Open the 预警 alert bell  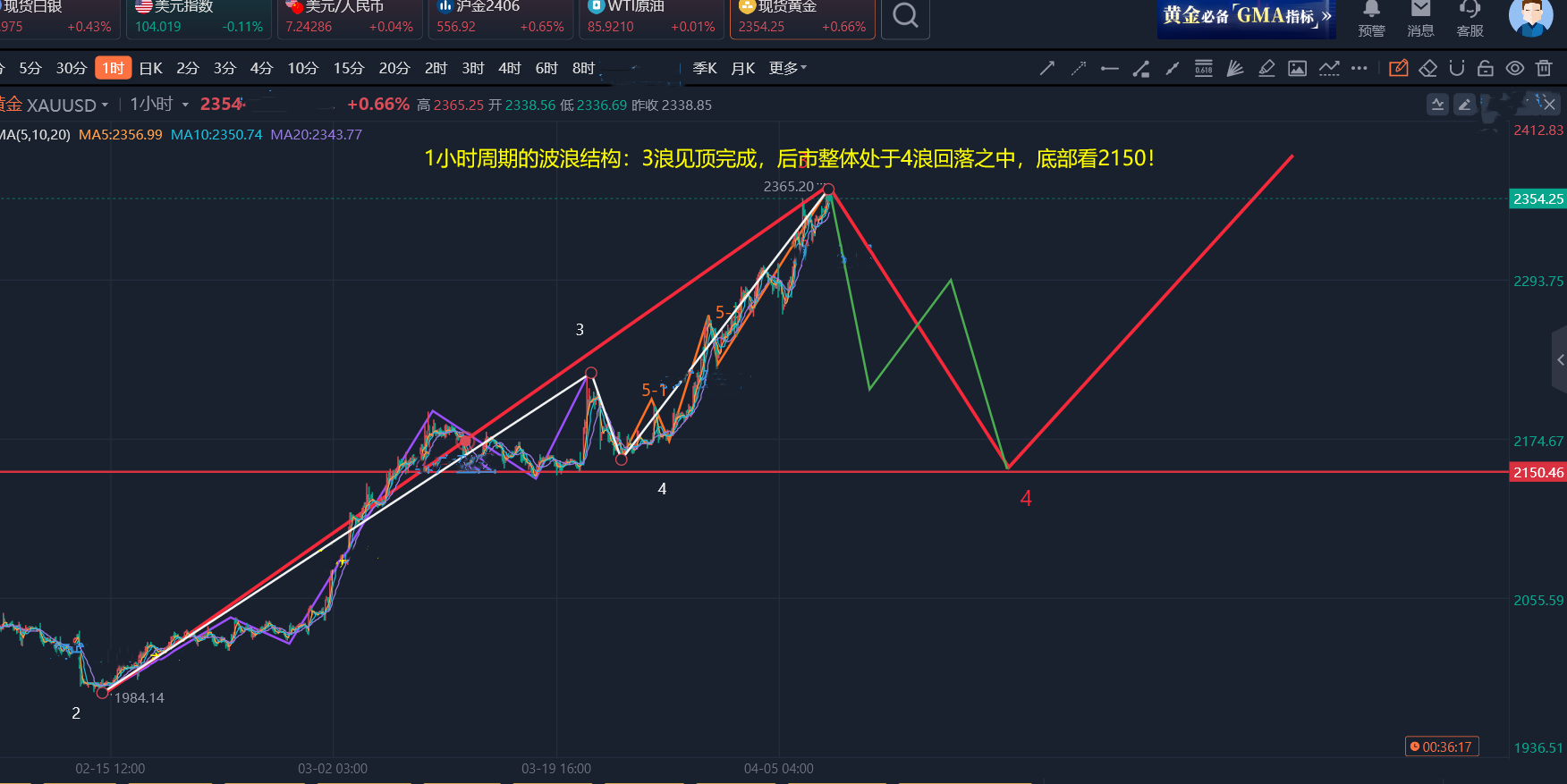pyautogui.click(x=1371, y=19)
